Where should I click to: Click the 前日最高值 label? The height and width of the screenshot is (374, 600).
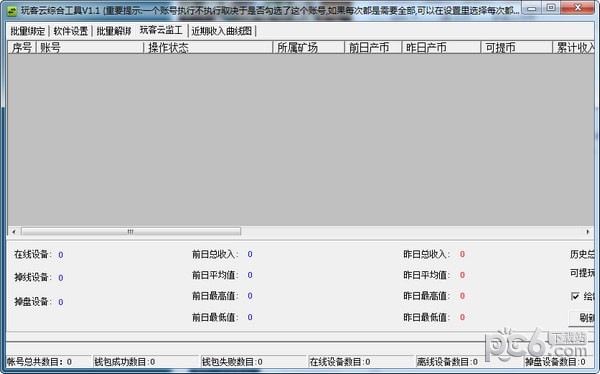[215, 296]
